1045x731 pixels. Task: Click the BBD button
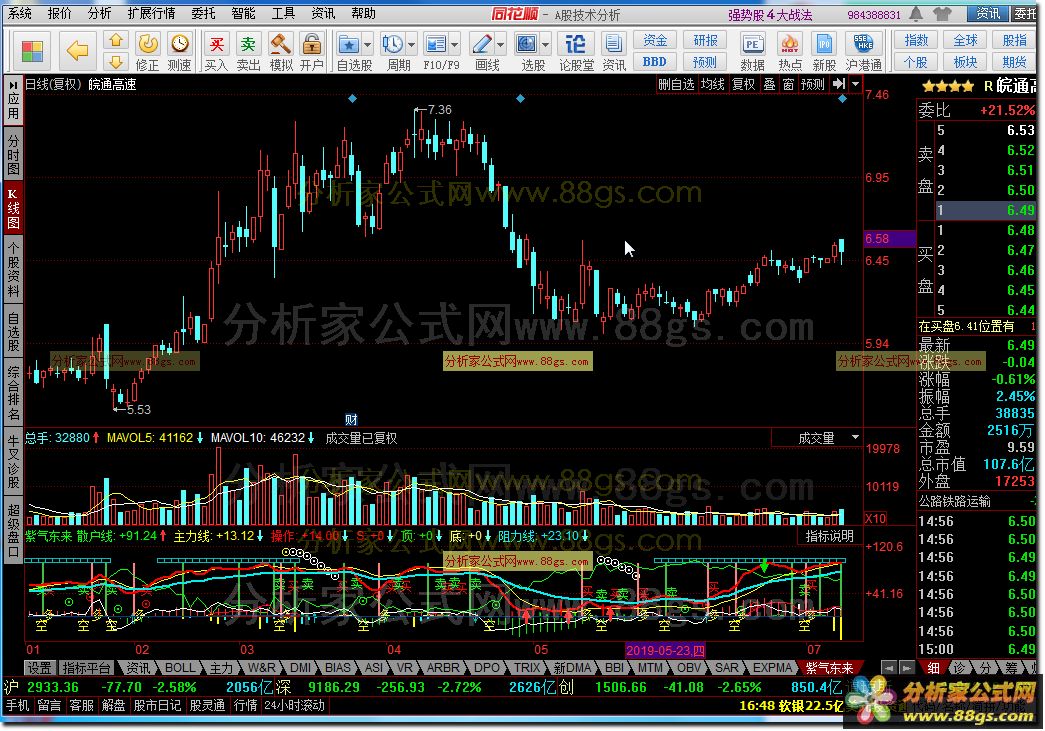(654, 62)
